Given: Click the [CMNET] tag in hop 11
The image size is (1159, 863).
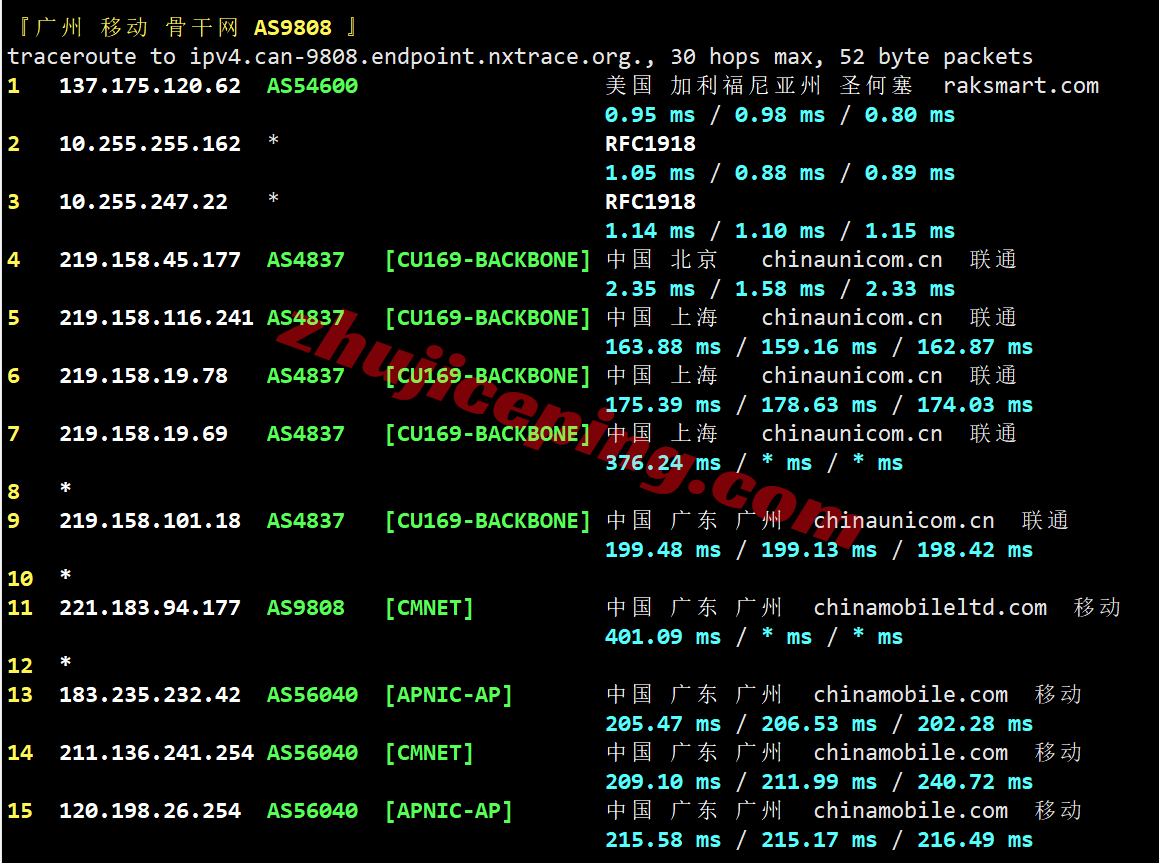Looking at the screenshot, I should coord(429,608).
